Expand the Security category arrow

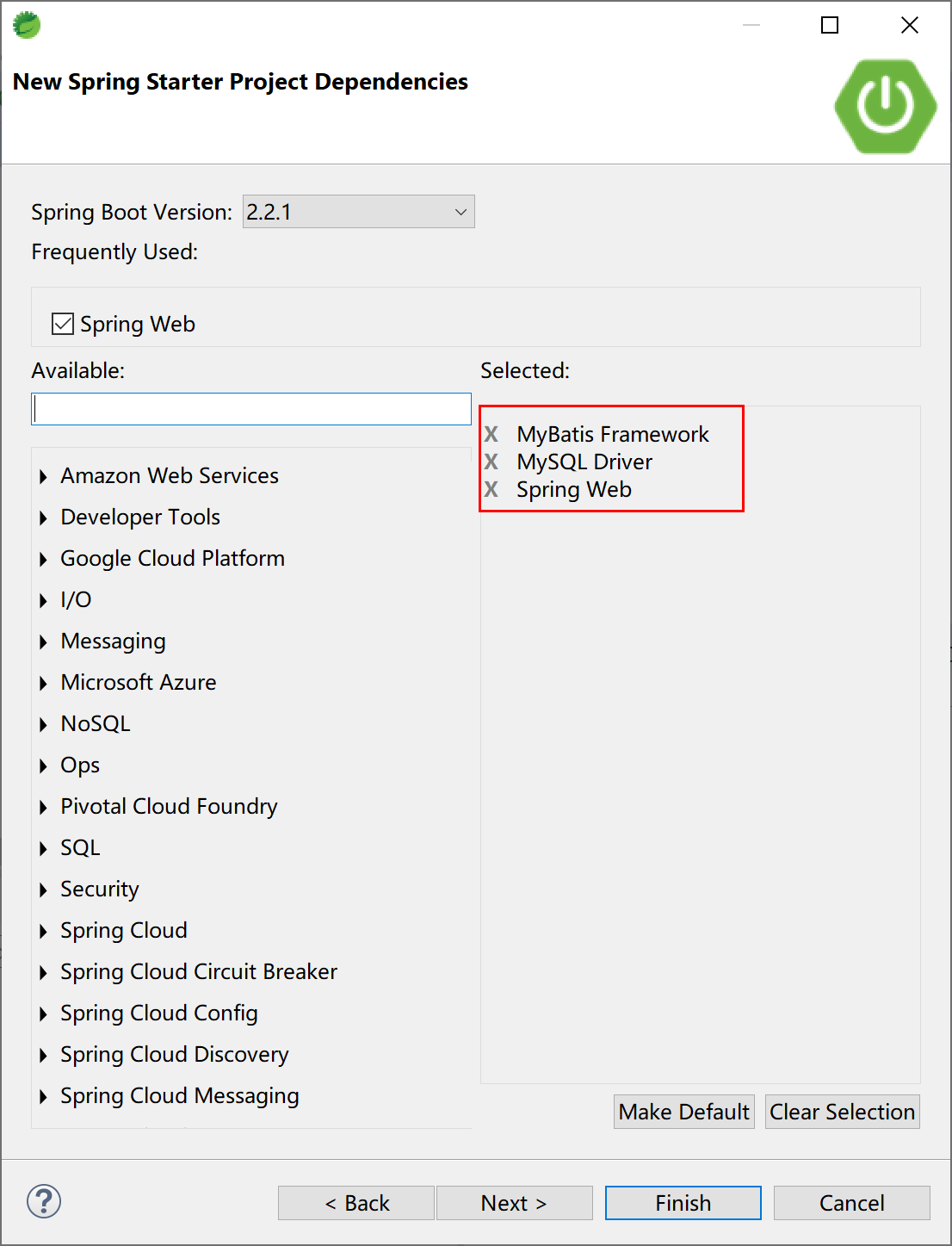coord(43,890)
